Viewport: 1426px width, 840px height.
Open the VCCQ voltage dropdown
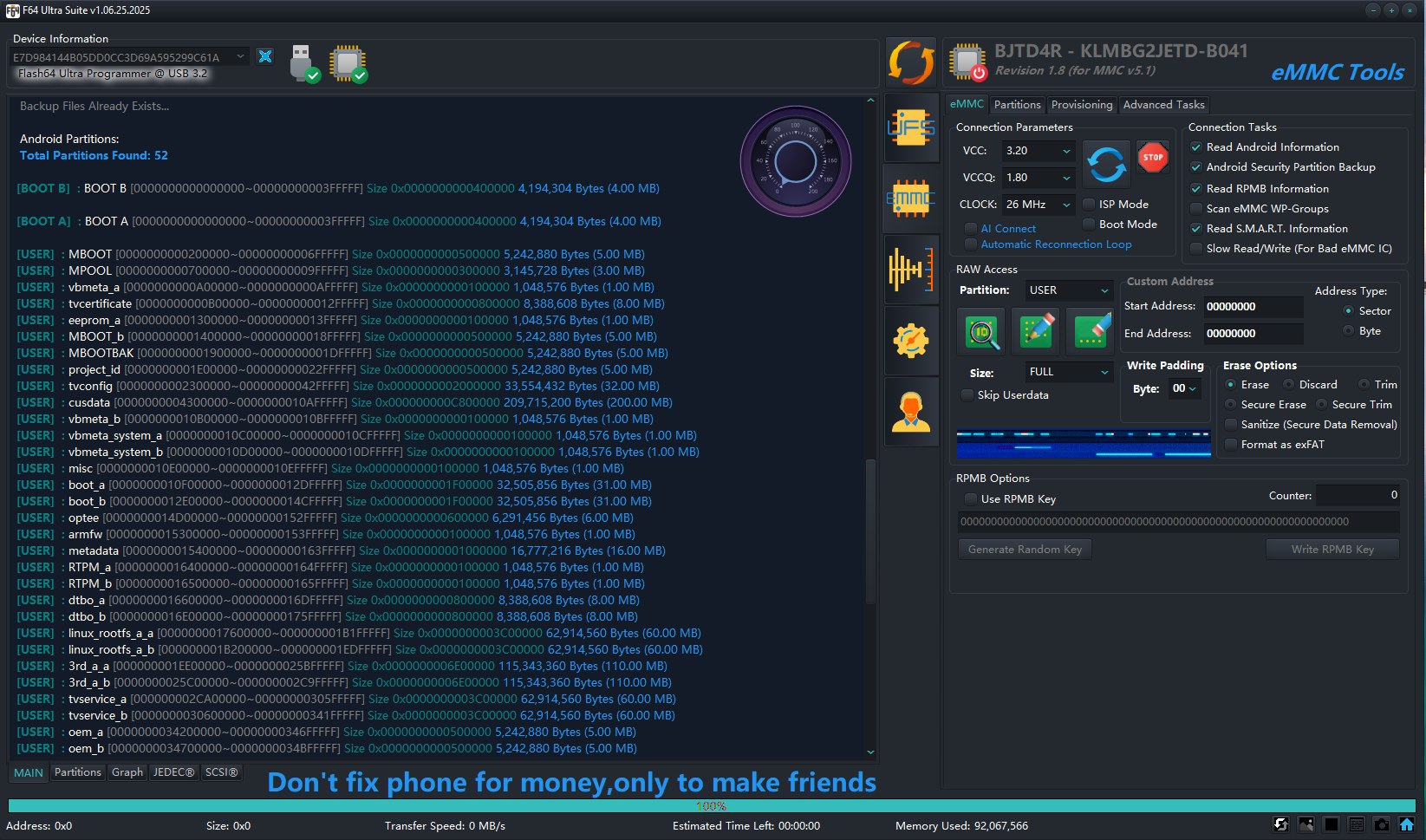pos(1039,178)
